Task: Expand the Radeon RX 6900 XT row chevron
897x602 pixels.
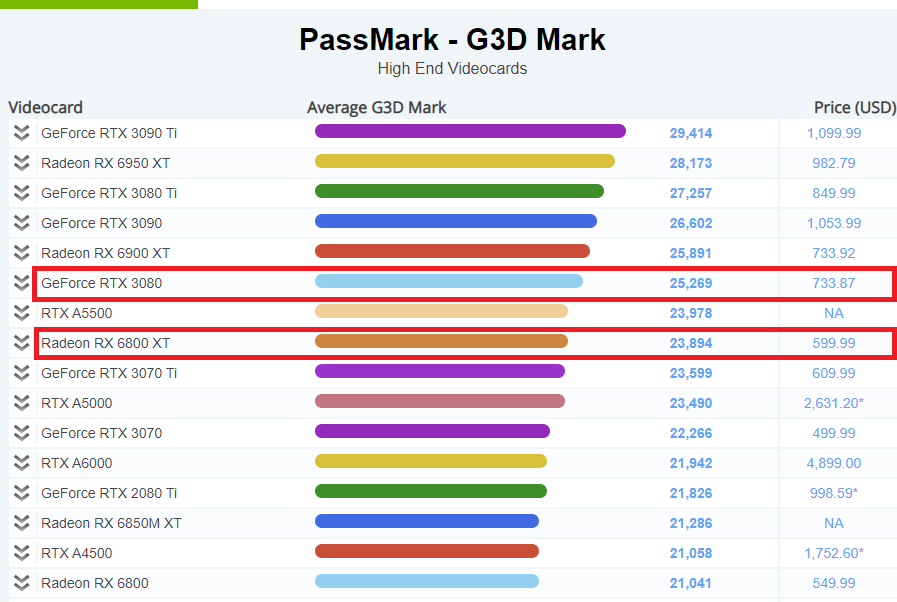Action: click(x=21, y=253)
